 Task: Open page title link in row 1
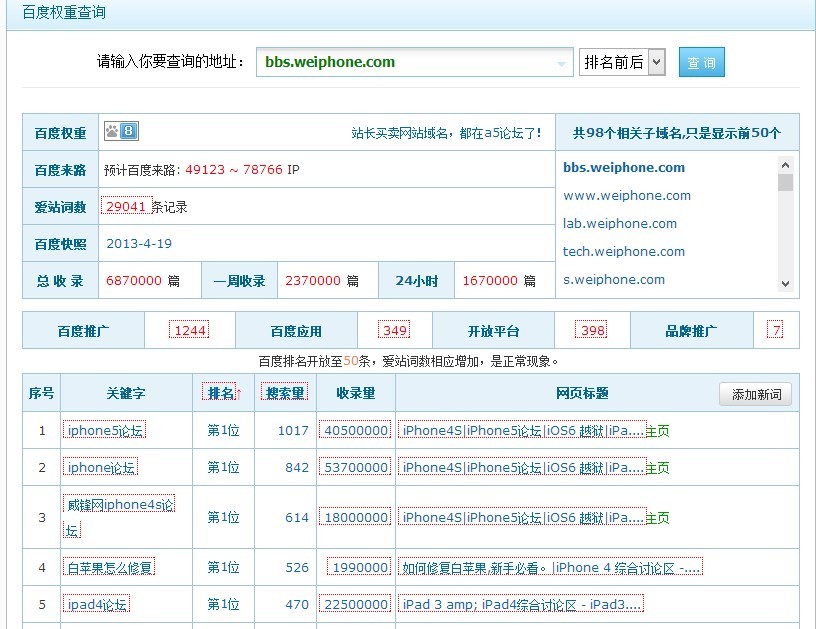(522, 430)
